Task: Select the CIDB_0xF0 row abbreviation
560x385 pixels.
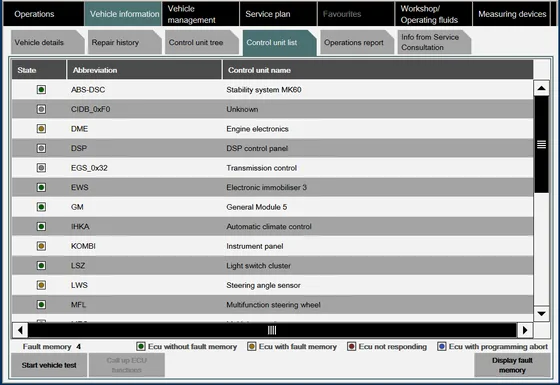Action: [x=90, y=109]
